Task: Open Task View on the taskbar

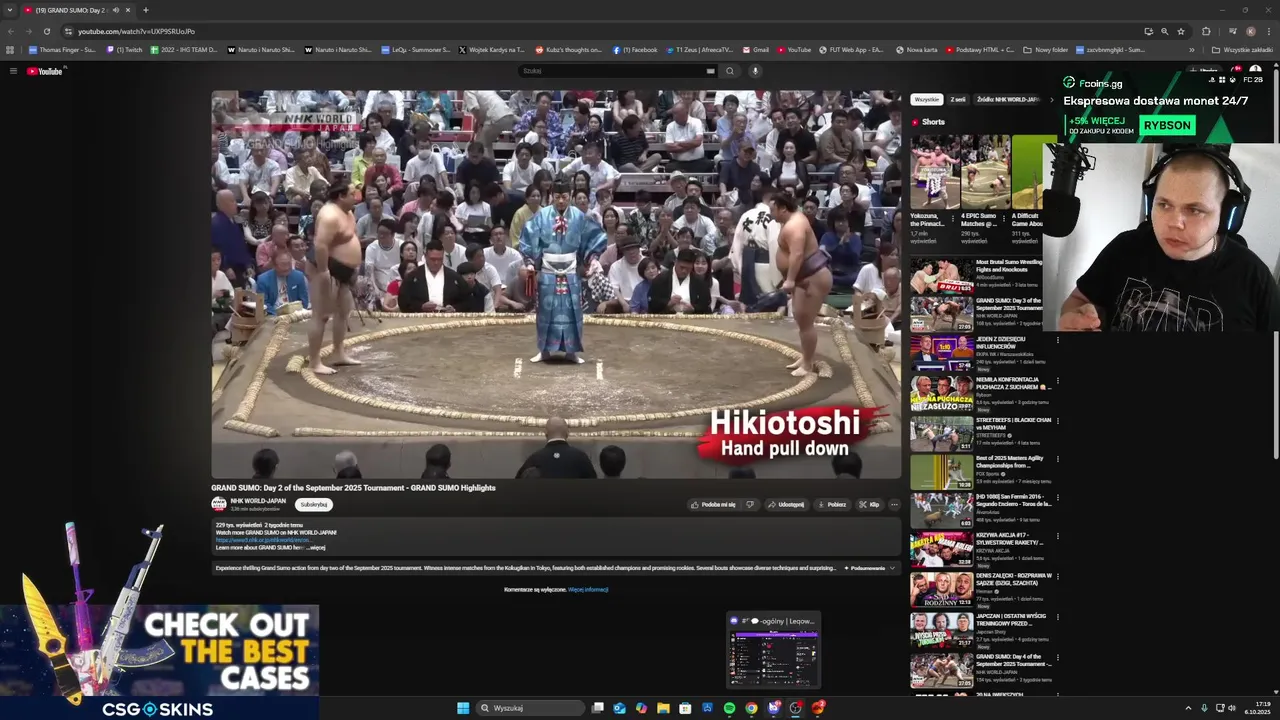Action: pyautogui.click(x=598, y=708)
